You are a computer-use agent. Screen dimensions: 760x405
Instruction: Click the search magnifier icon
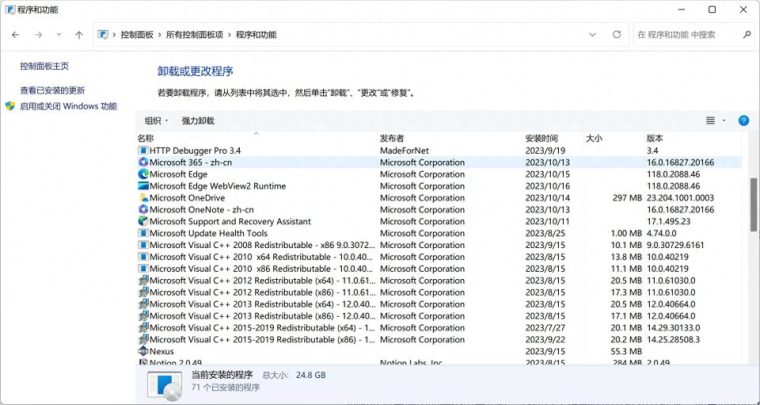[746, 35]
